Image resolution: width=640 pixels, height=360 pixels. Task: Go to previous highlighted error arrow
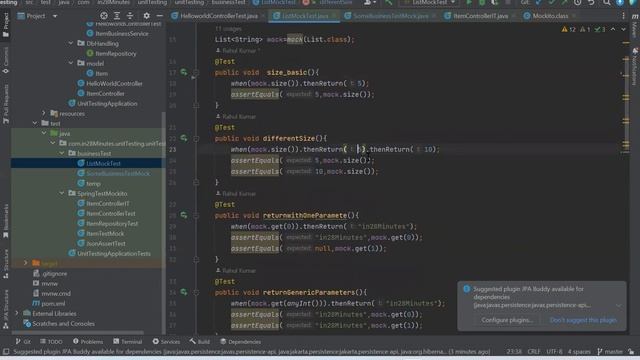click(x=613, y=29)
